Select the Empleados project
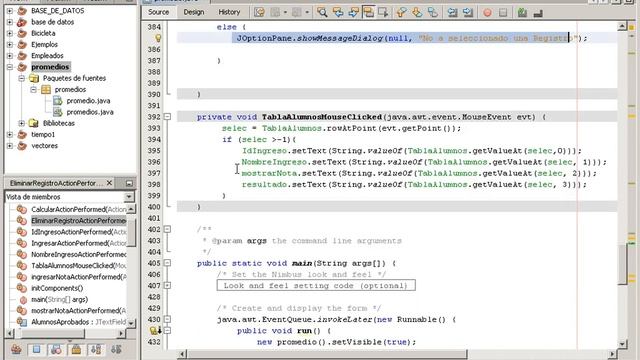Screen dimensions: 640x360 pyautogui.click(x=47, y=56)
